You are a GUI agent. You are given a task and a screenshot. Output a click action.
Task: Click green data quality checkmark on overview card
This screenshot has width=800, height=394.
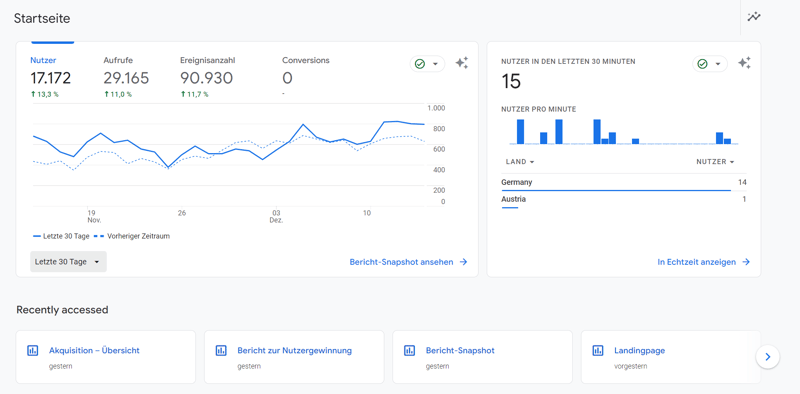point(420,64)
